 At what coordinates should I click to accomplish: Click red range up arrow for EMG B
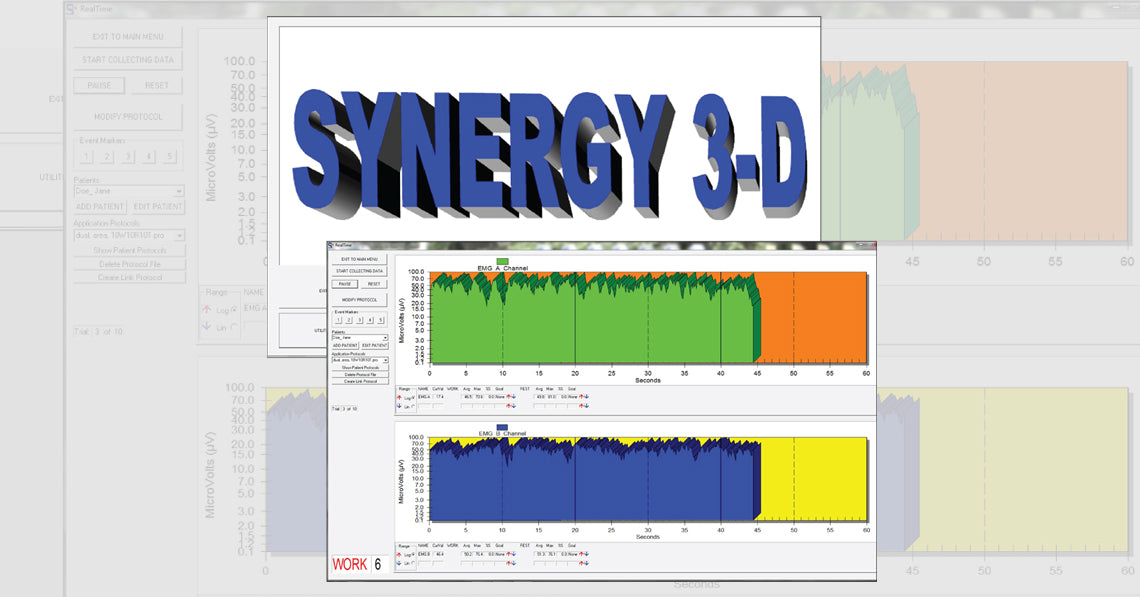pyautogui.click(x=399, y=555)
